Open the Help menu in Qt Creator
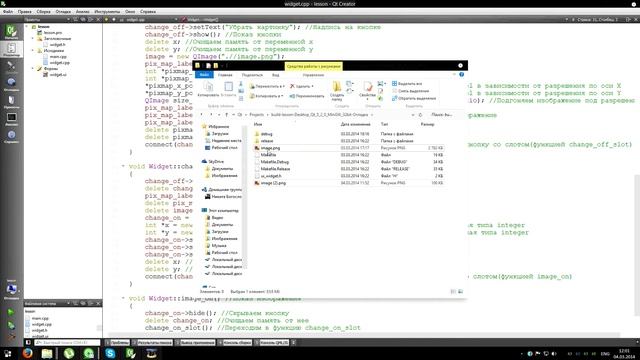This screenshot has height=360, width=640. 148,12
